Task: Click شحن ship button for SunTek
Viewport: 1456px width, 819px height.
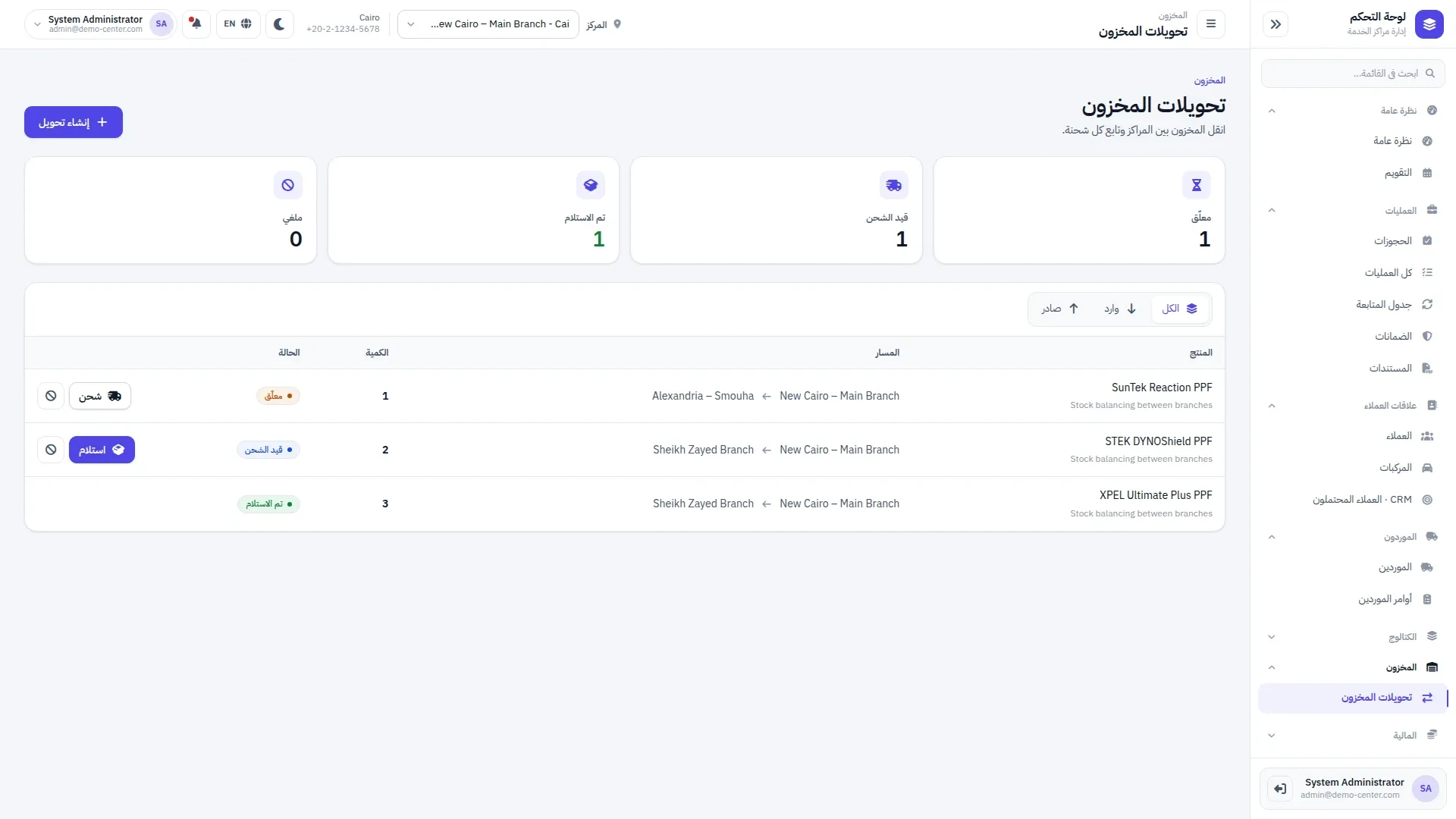Action: (x=100, y=396)
